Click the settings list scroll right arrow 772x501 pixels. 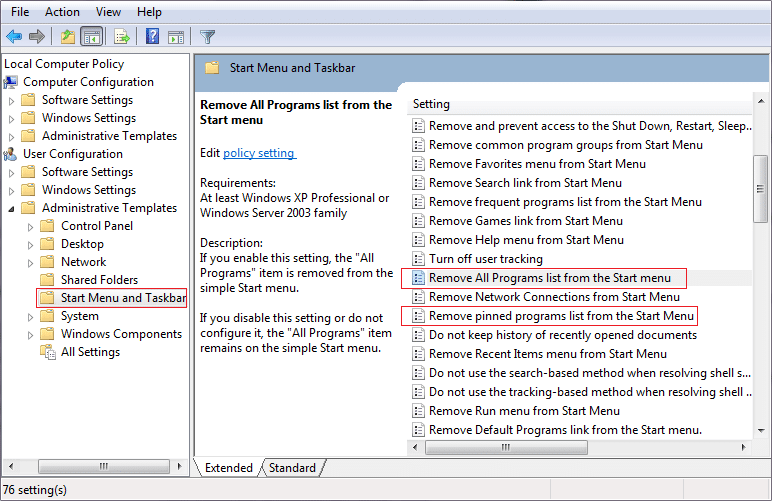click(x=743, y=447)
